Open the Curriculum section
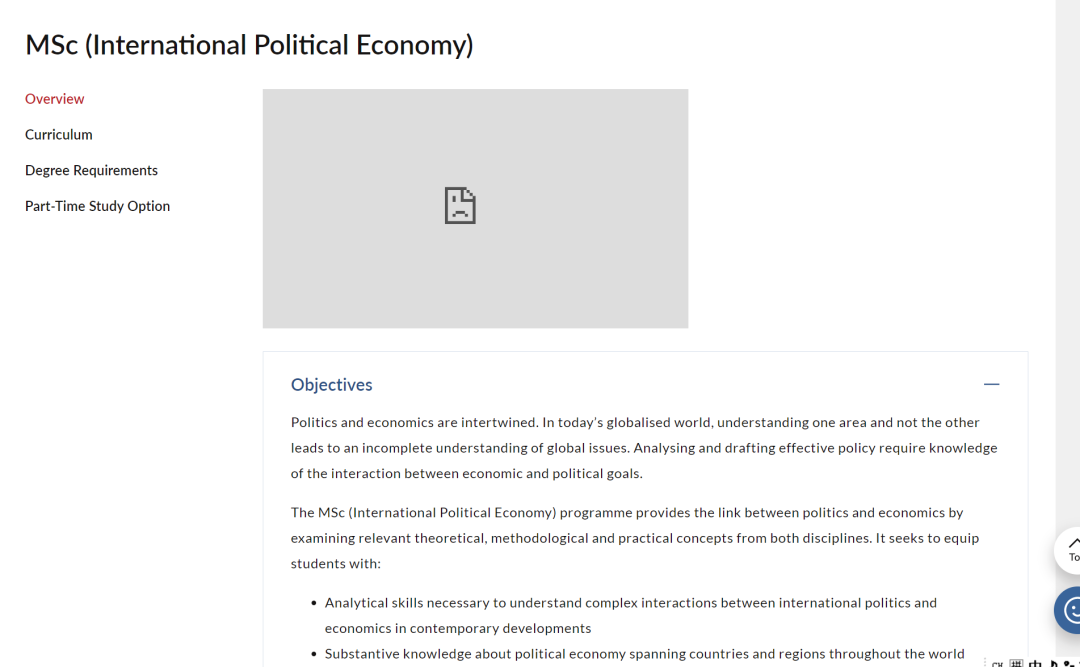 tap(59, 134)
